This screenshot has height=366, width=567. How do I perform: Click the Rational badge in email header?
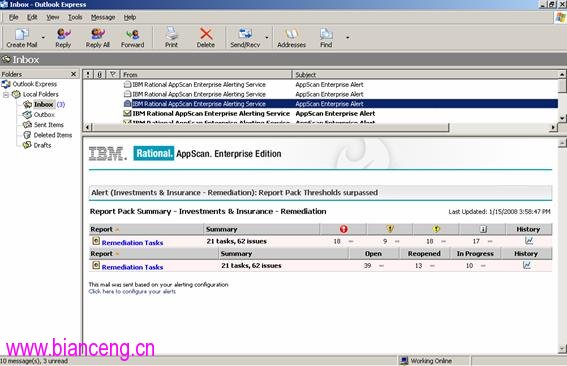154,153
